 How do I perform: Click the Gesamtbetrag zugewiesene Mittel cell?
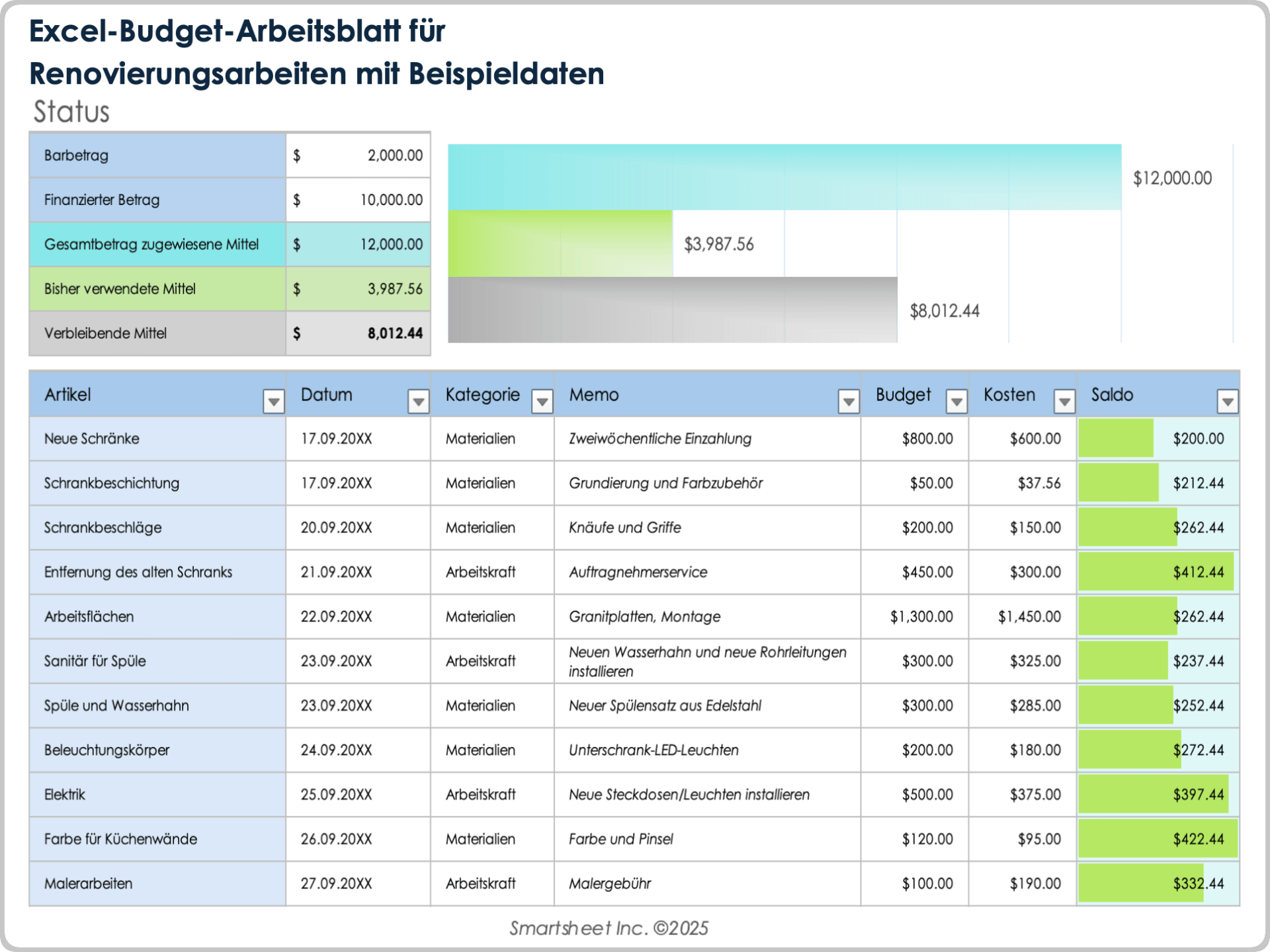(157, 244)
